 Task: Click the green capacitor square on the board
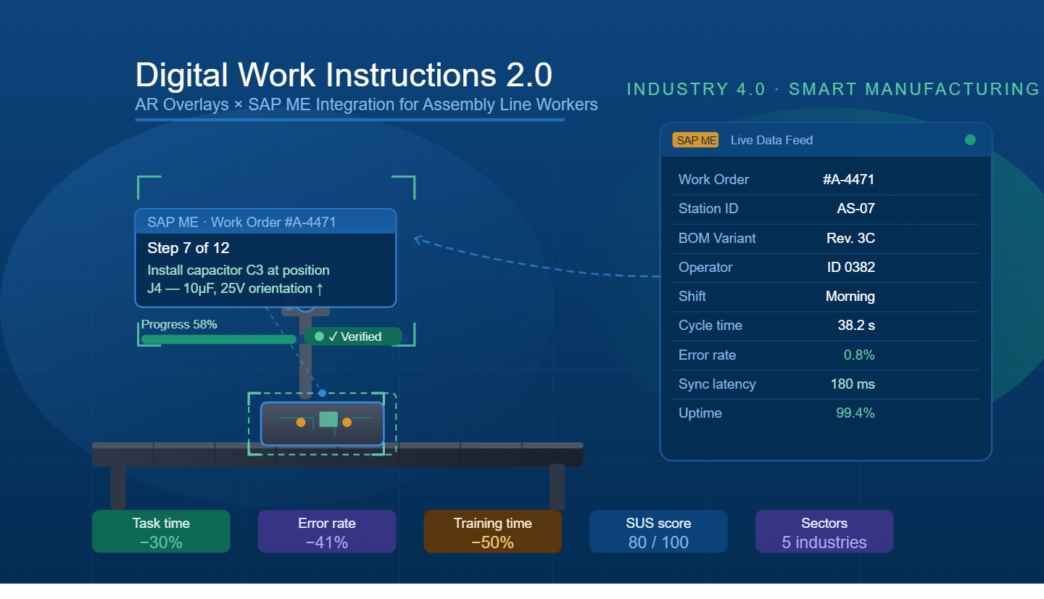click(x=328, y=420)
